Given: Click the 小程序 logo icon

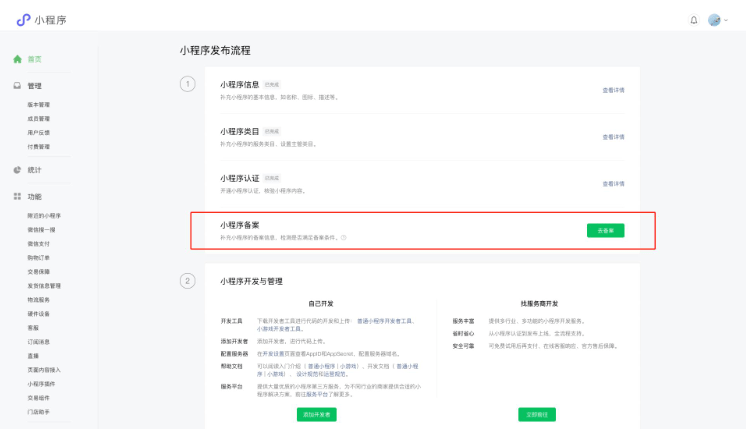Looking at the screenshot, I should click(x=23, y=20).
